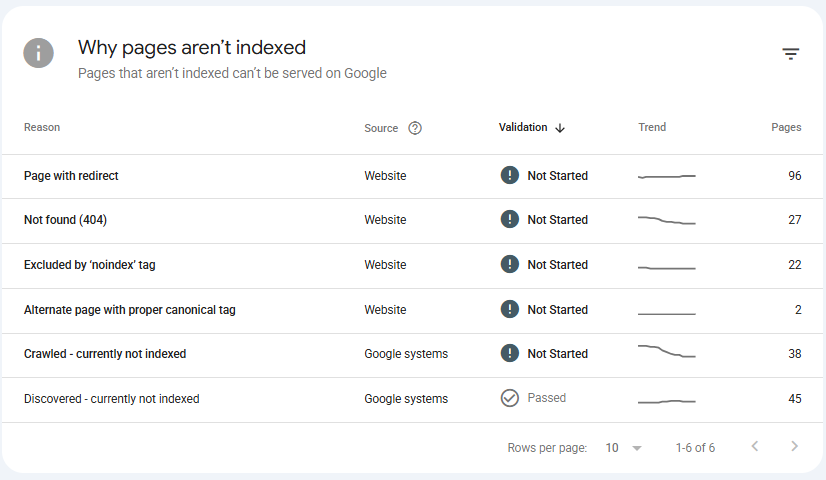
Task: Click the Passed checkmark icon
Action: (509, 398)
